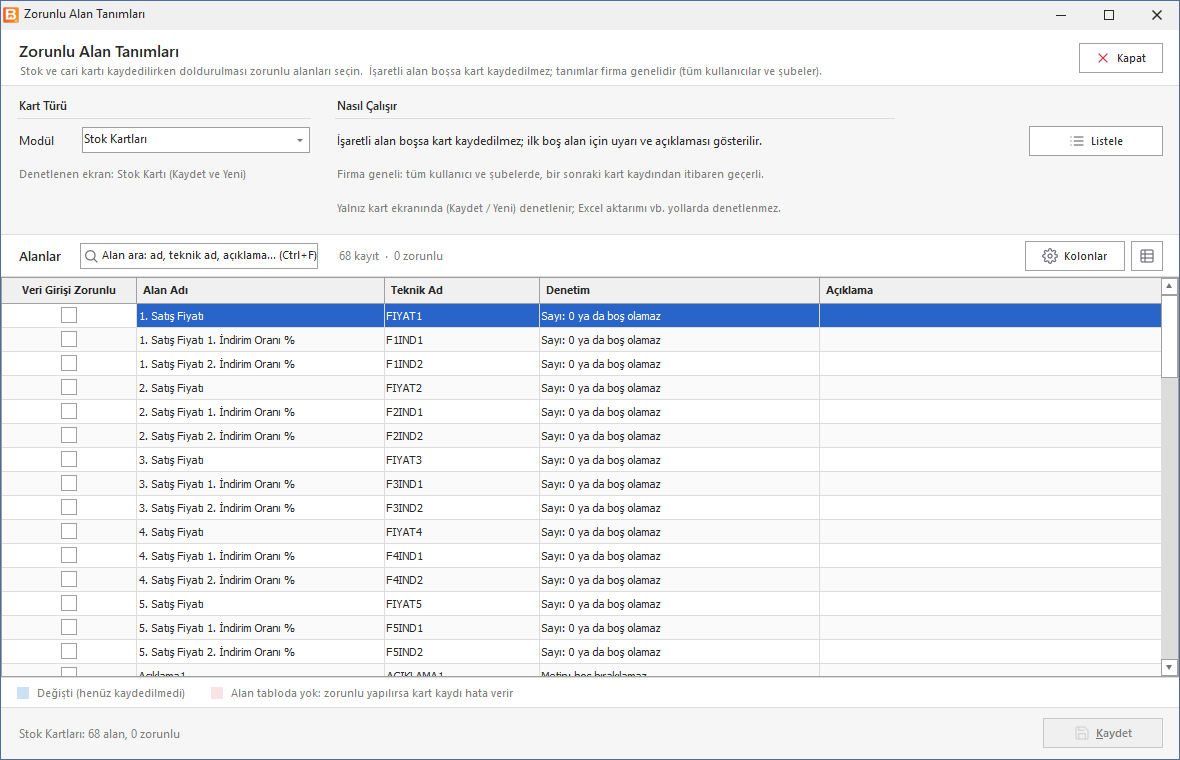Image resolution: width=1180 pixels, height=760 pixels.
Task: Toggle the checkbox in the F4IND1 row
Action: [x=69, y=555]
